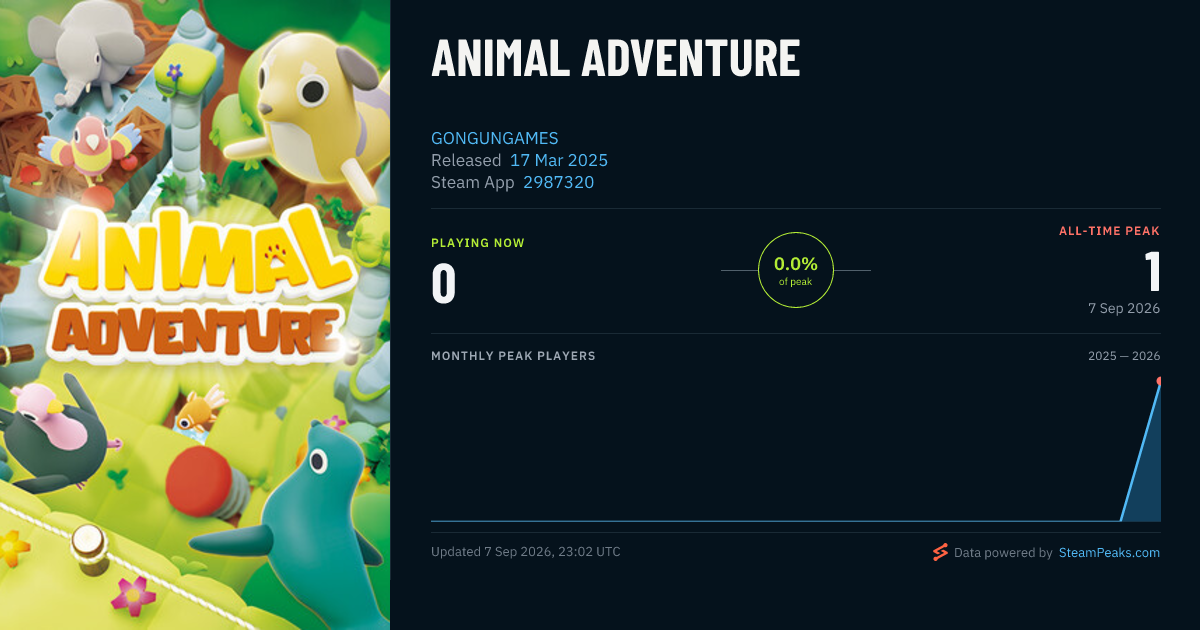1200x630 pixels.
Task: Click the Animal Adventure cover art
Action: point(195,315)
